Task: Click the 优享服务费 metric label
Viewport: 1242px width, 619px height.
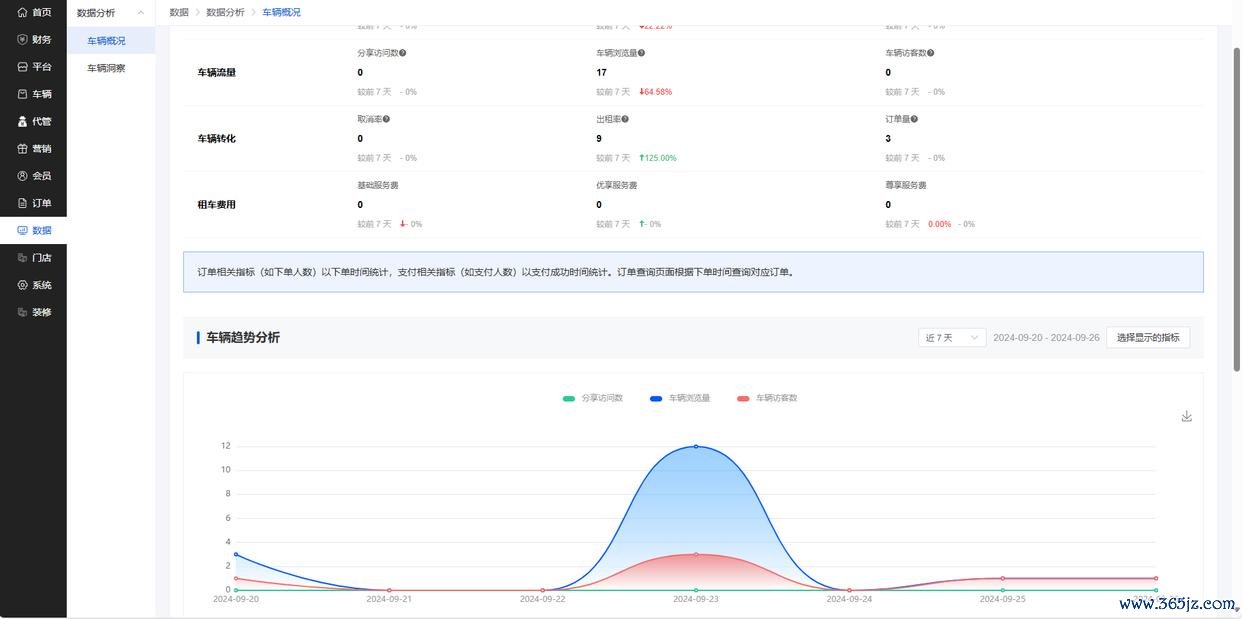Action: pos(617,185)
